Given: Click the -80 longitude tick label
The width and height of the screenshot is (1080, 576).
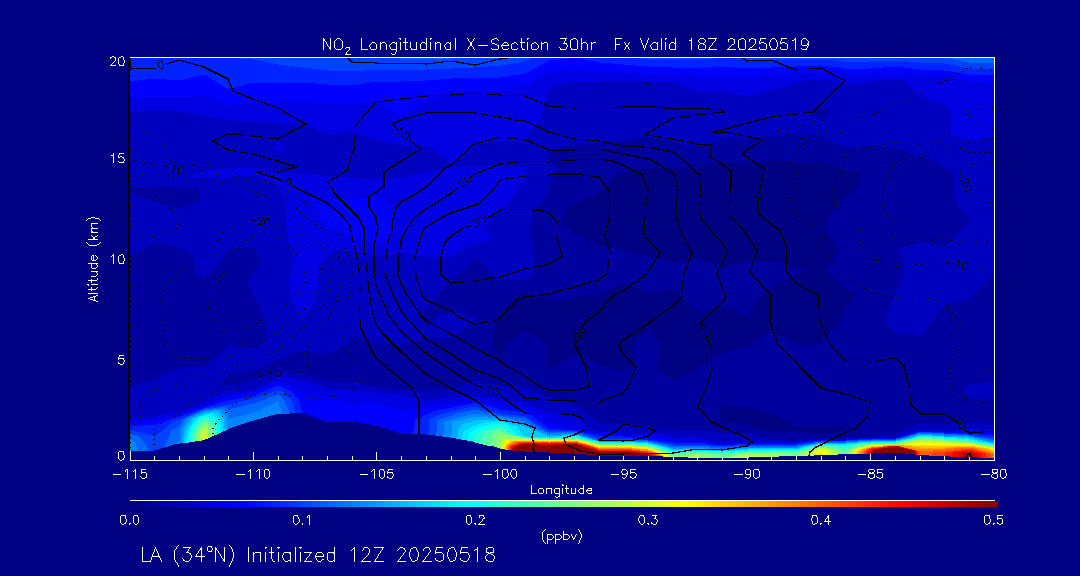Looking at the screenshot, I should tap(993, 475).
